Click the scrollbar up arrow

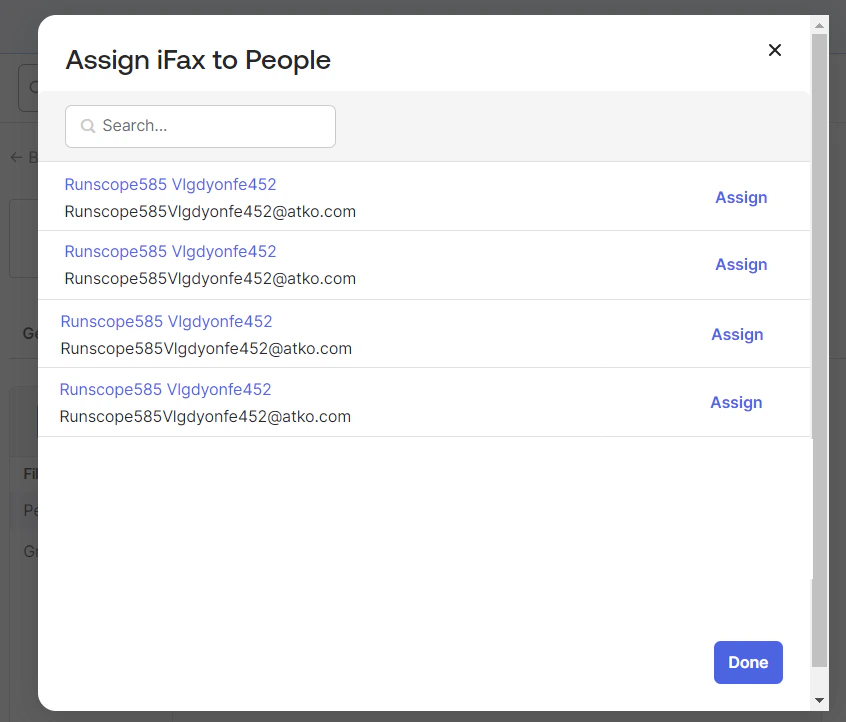820,25
